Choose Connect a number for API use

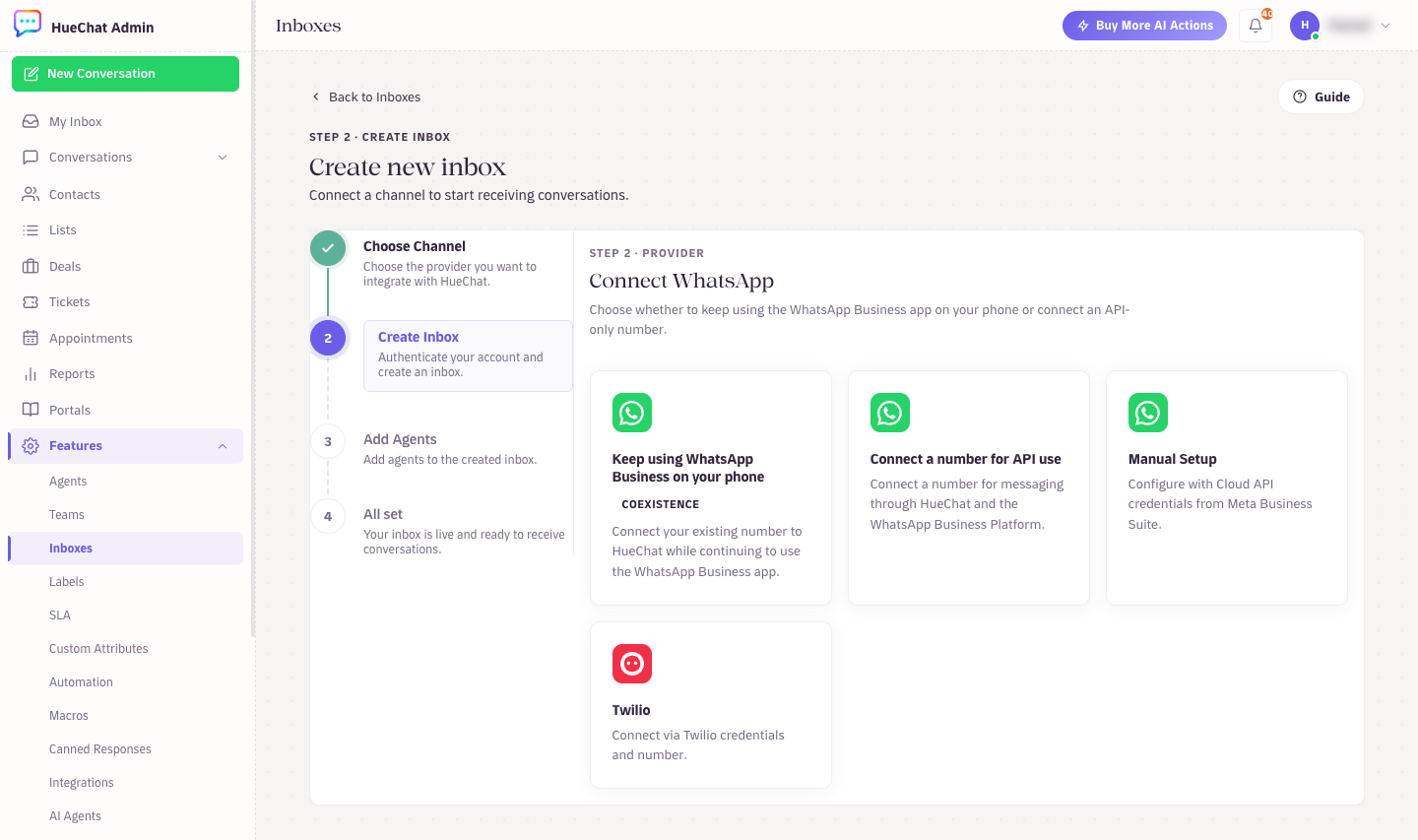pyautogui.click(x=969, y=487)
